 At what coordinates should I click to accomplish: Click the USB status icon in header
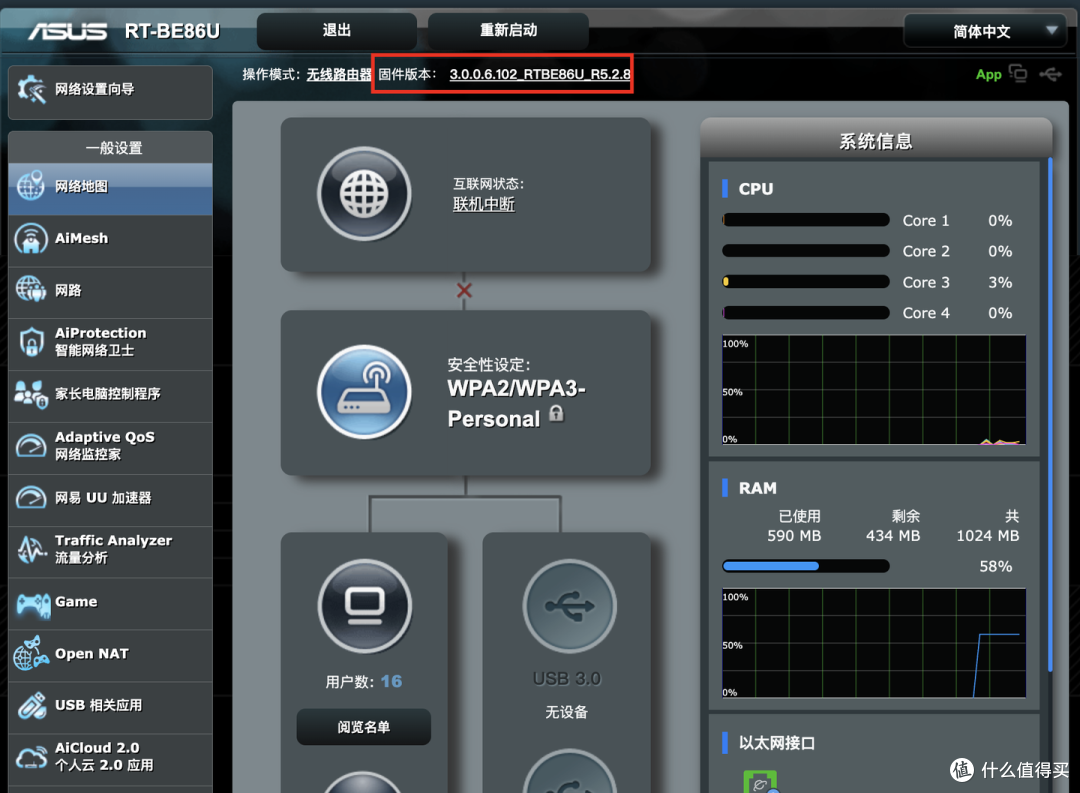1050,74
